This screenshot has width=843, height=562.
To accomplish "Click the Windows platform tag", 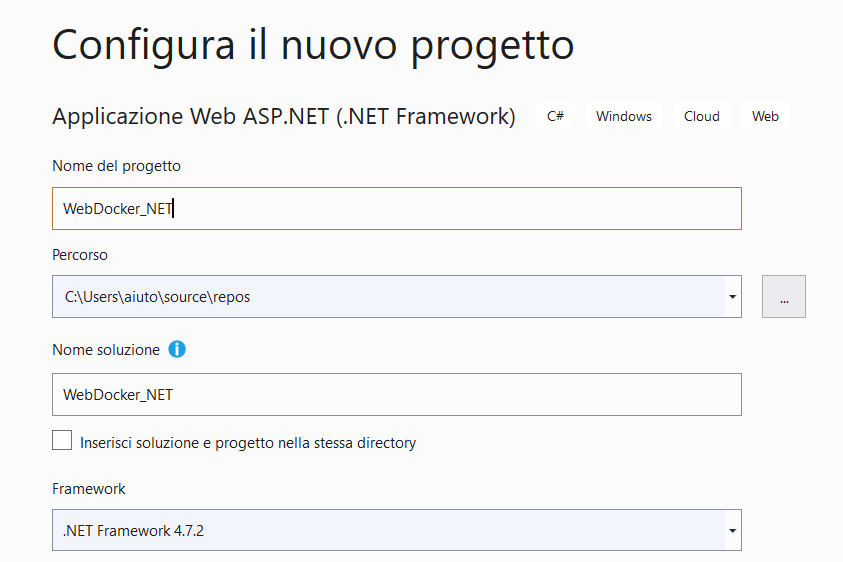I will click(624, 116).
